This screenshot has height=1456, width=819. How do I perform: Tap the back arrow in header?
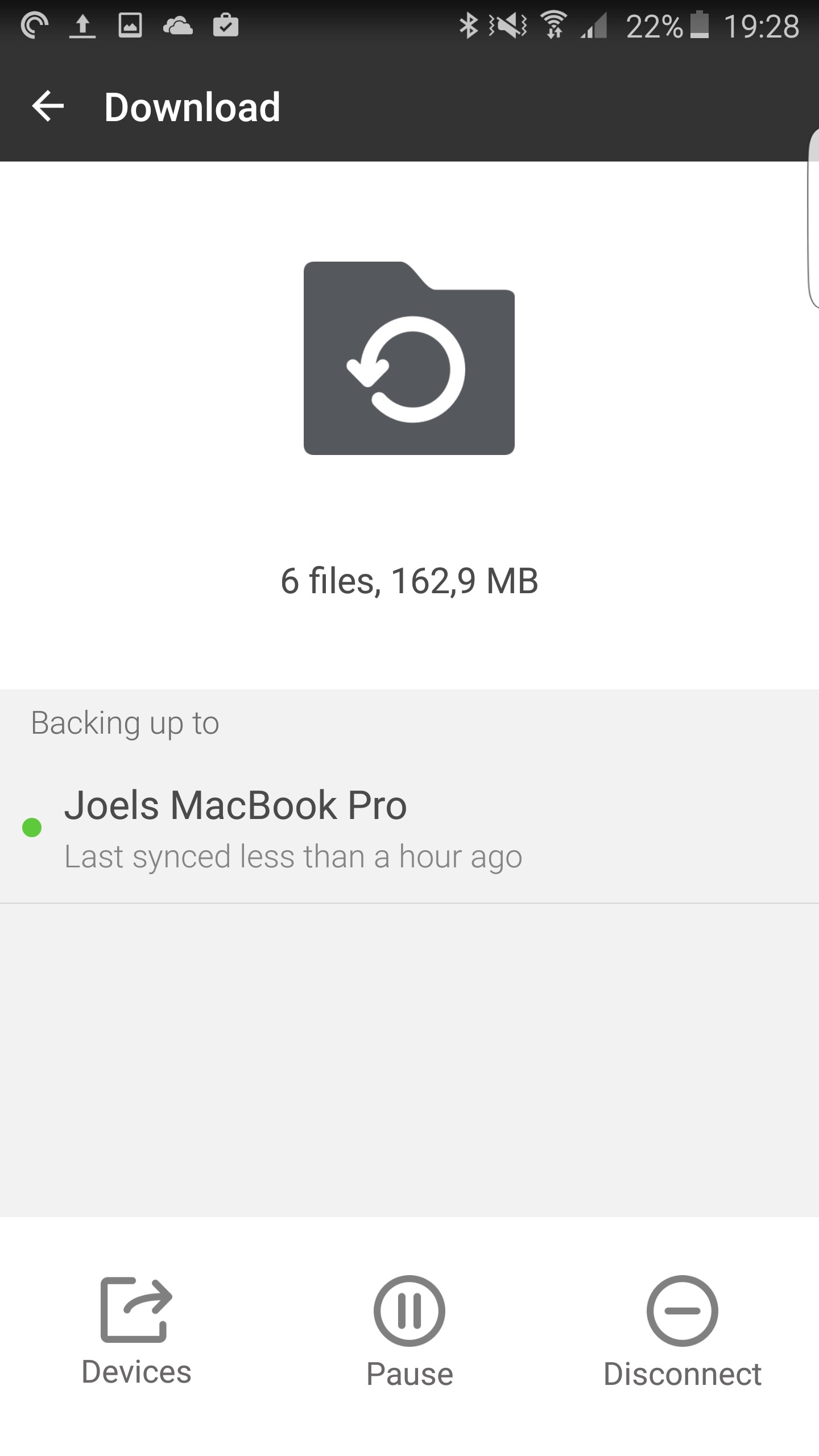(48, 106)
